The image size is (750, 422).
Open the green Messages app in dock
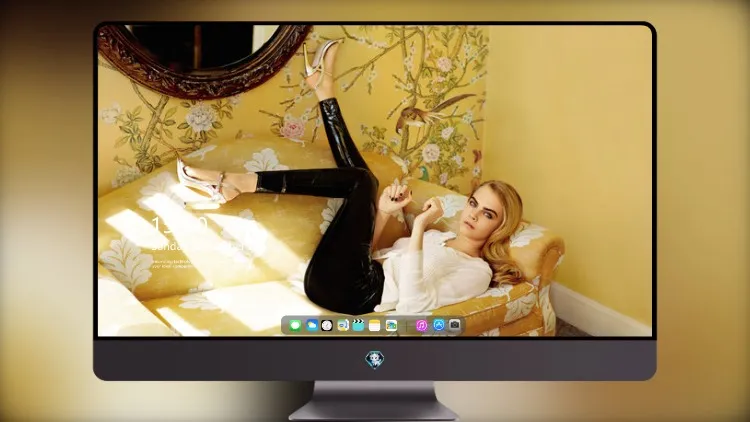point(295,325)
